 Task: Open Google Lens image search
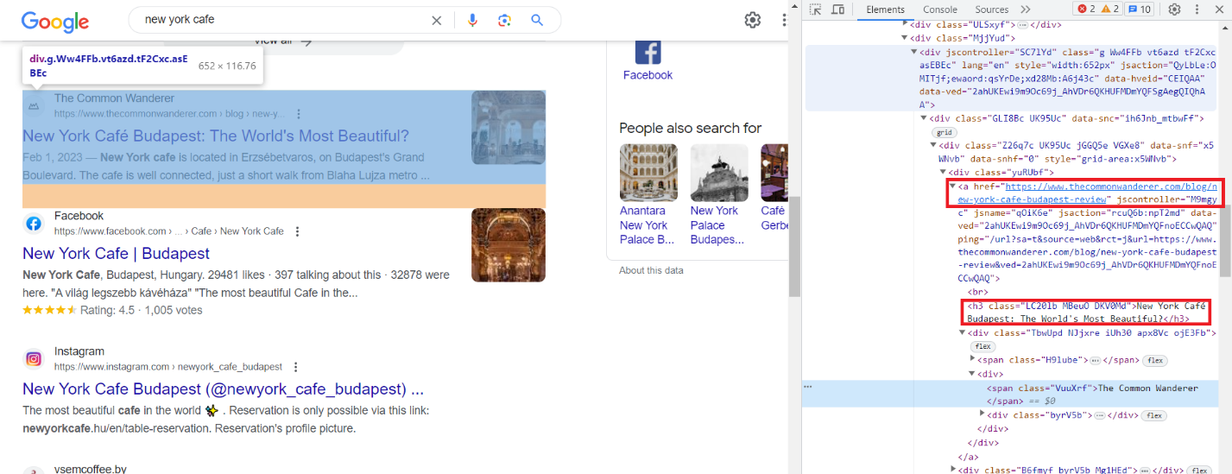505,20
